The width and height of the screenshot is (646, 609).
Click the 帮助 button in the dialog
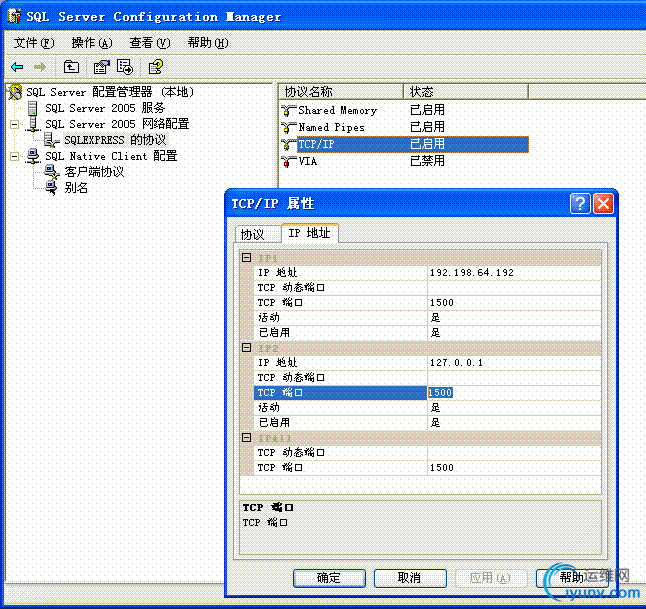pos(572,578)
